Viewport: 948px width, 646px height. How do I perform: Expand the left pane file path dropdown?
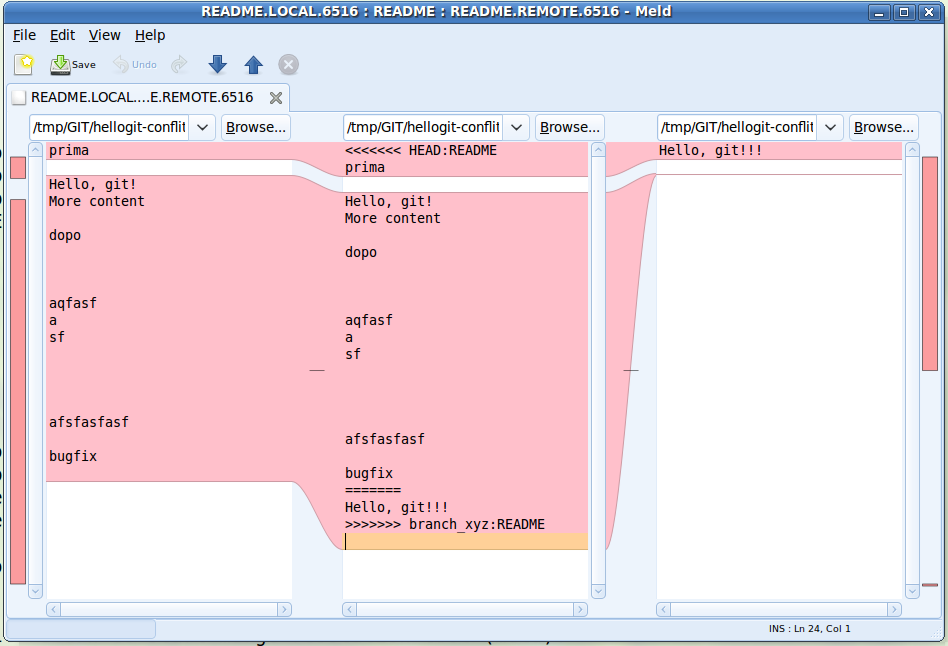pos(203,128)
